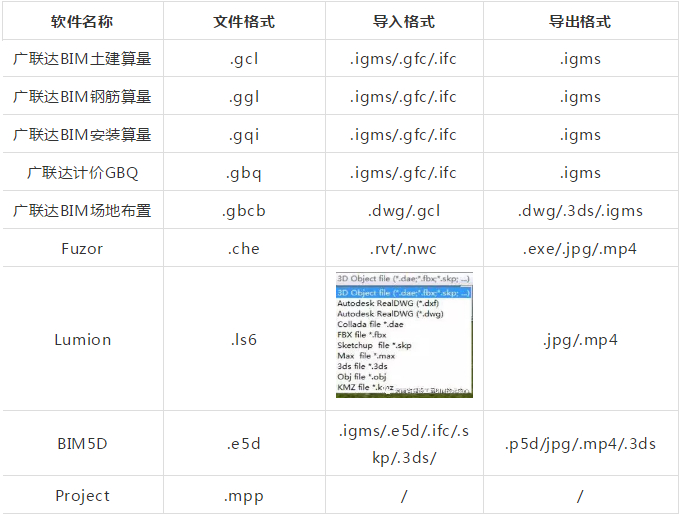Select the Lumion software name cell
Image resolution: width=683 pixels, height=515 pixels.
(82, 339)
